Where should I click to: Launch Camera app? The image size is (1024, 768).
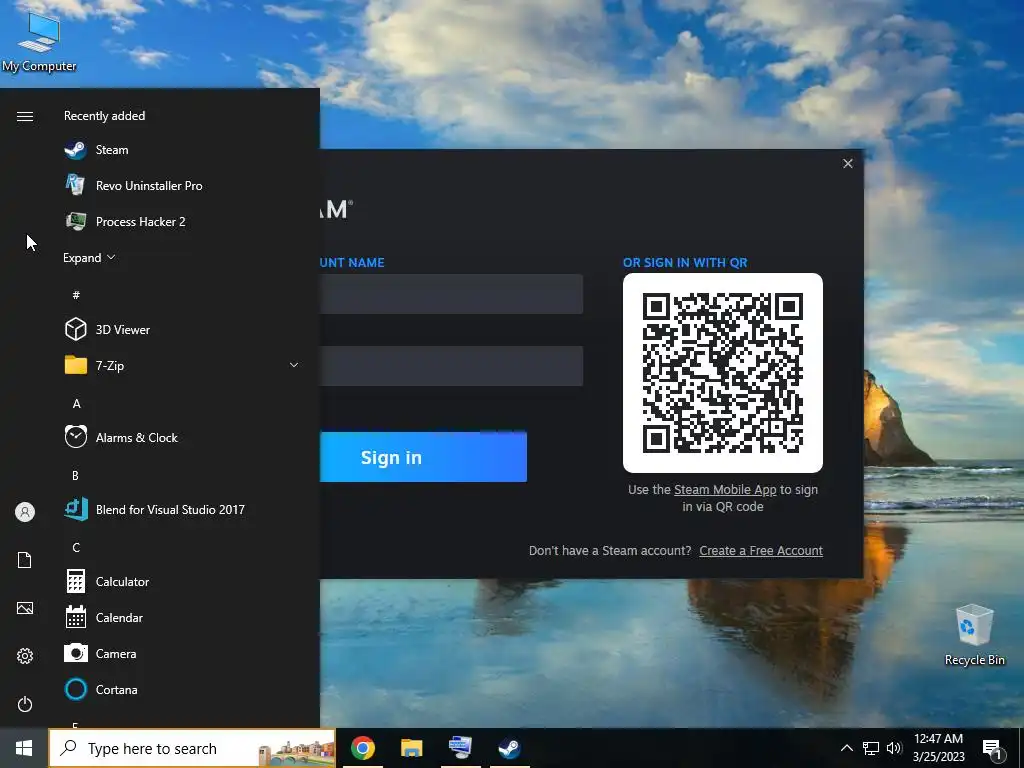[183, 653]
